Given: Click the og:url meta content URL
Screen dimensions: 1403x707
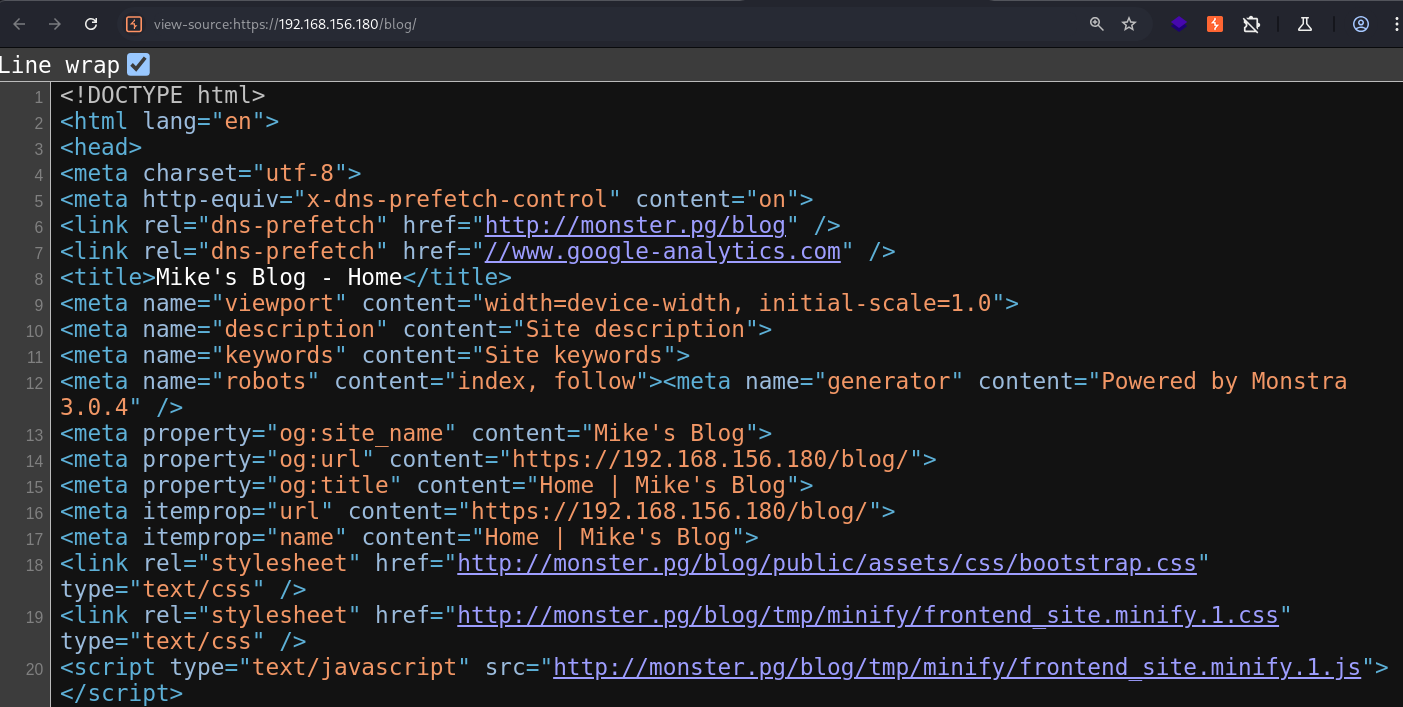Looking at the screenshot, I should coord(711,459).
